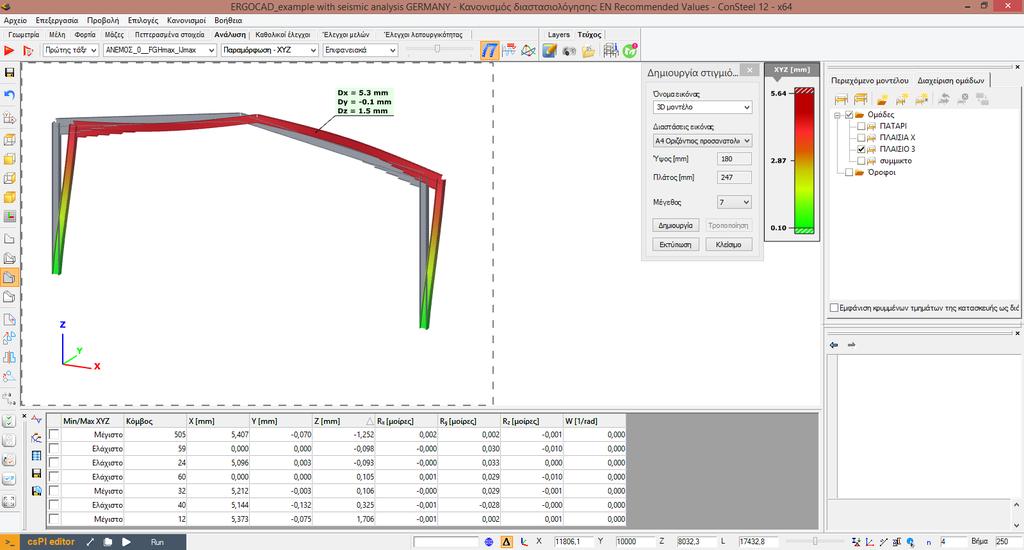
Task: Click the save disk icon in left sidebar
Action: pyautogui.click(x=9, y=73)
